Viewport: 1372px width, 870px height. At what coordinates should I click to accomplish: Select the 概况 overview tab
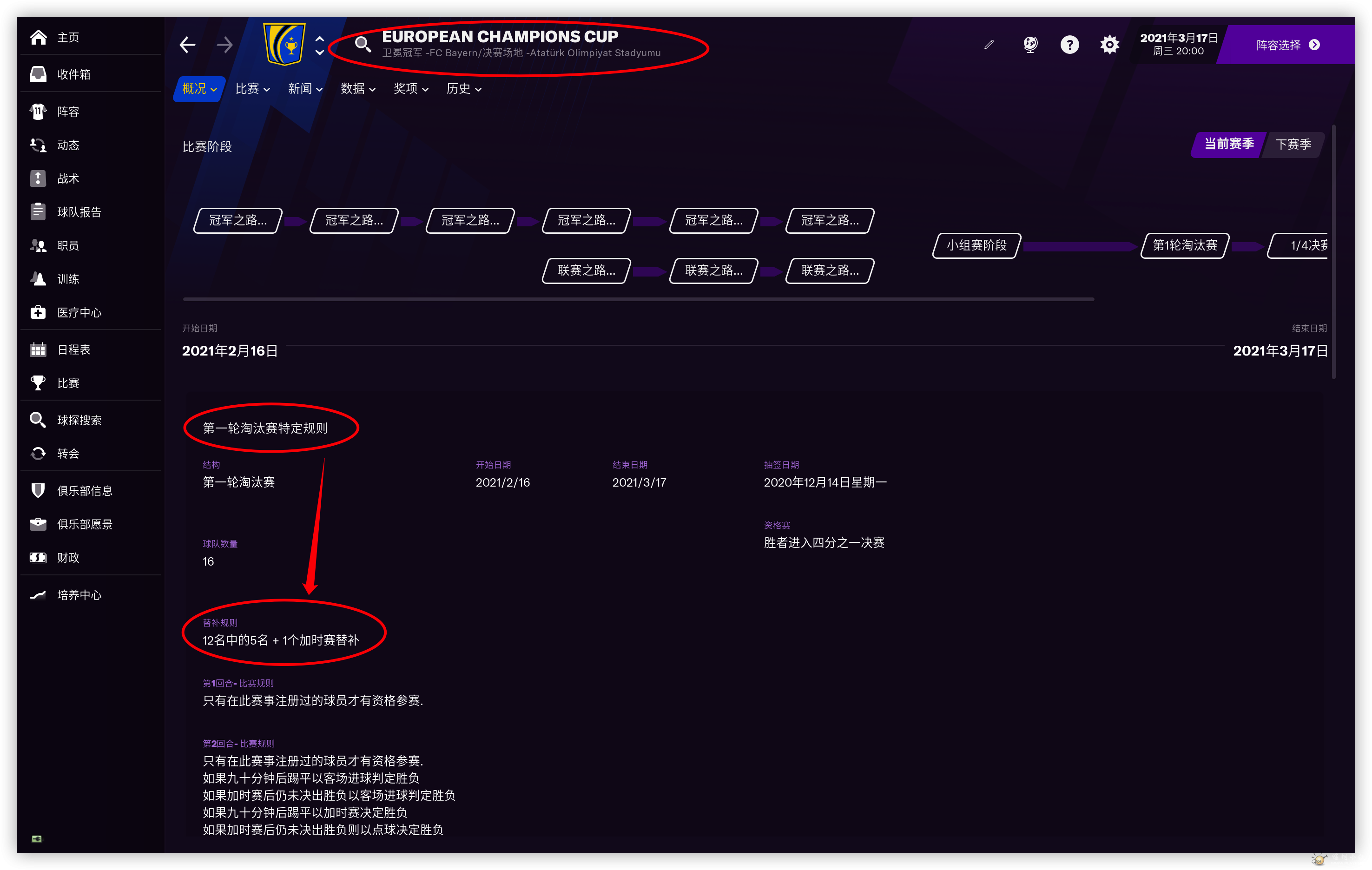pyautogui.click(x=199, y=89)
